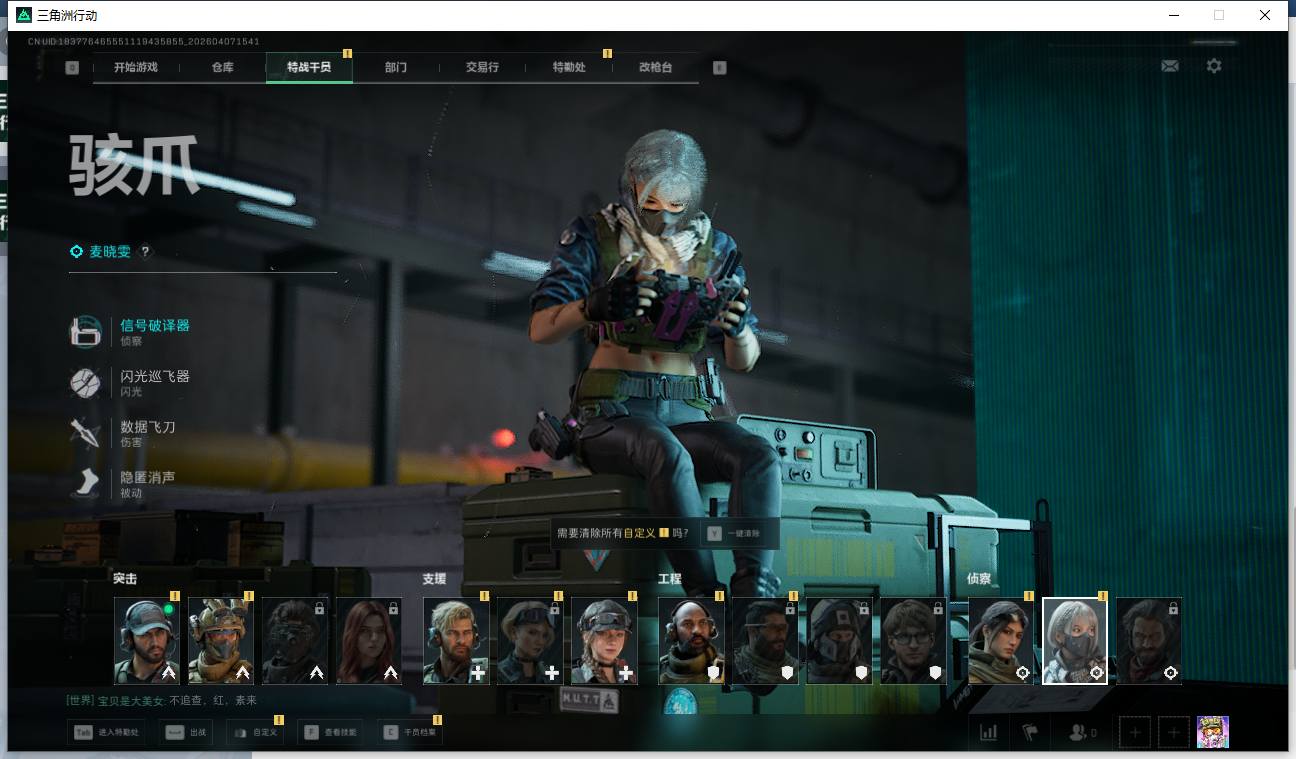Click the 出战 button
This screenshot has width=1296, height=759.
pyautogui.click(x=189, y=732)
